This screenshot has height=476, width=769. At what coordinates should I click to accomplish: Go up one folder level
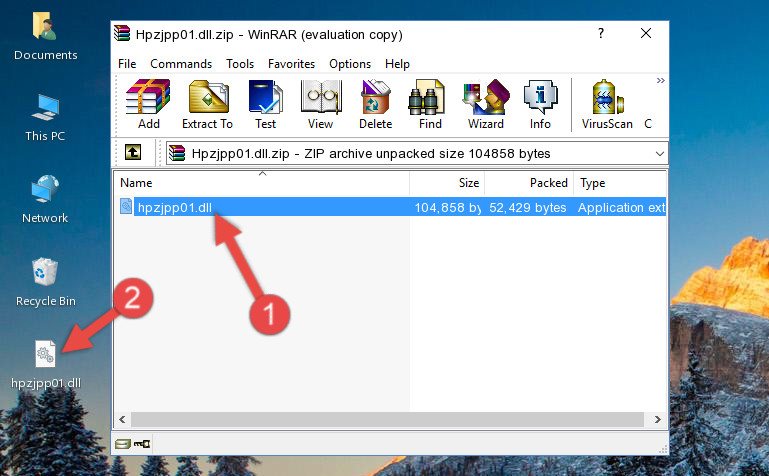133,152
